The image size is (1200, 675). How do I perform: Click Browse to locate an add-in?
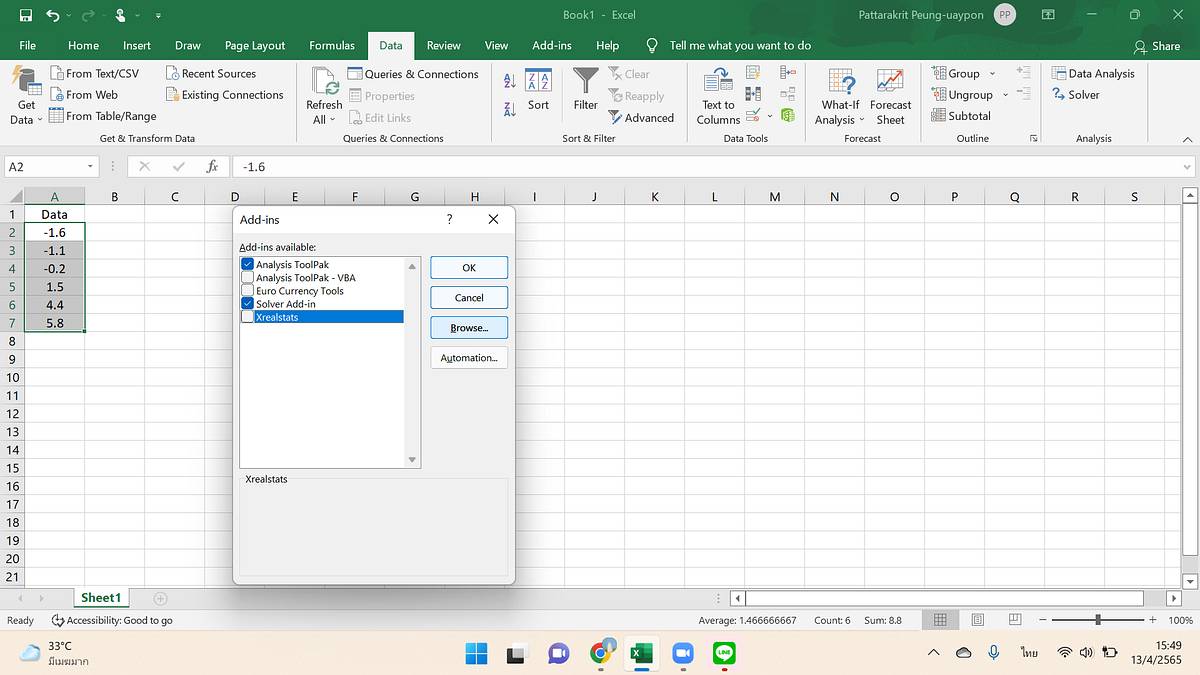[x=468, y=327]
